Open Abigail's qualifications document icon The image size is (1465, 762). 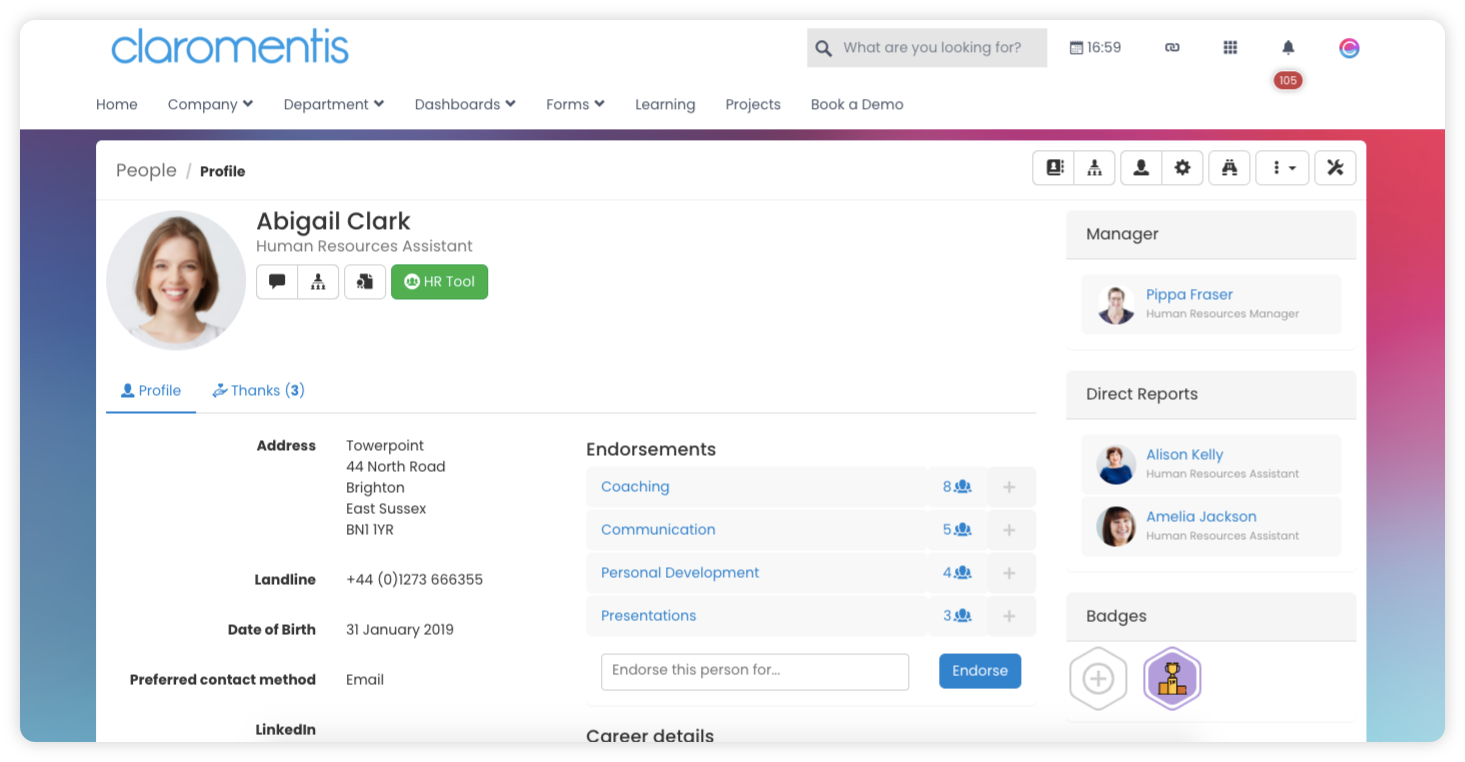click(x=364, y=281)
